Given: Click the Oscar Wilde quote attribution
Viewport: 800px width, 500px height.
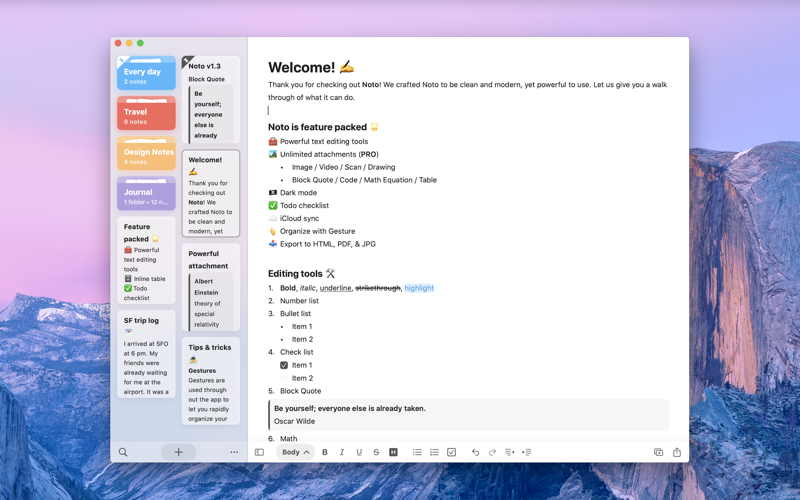Looking at the screenshot, I should (294, 421).
